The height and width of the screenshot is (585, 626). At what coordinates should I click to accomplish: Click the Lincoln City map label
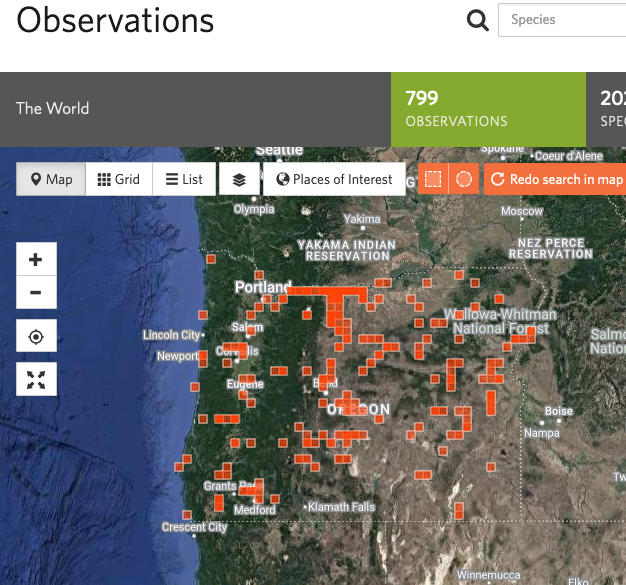(x=172, y=335)
